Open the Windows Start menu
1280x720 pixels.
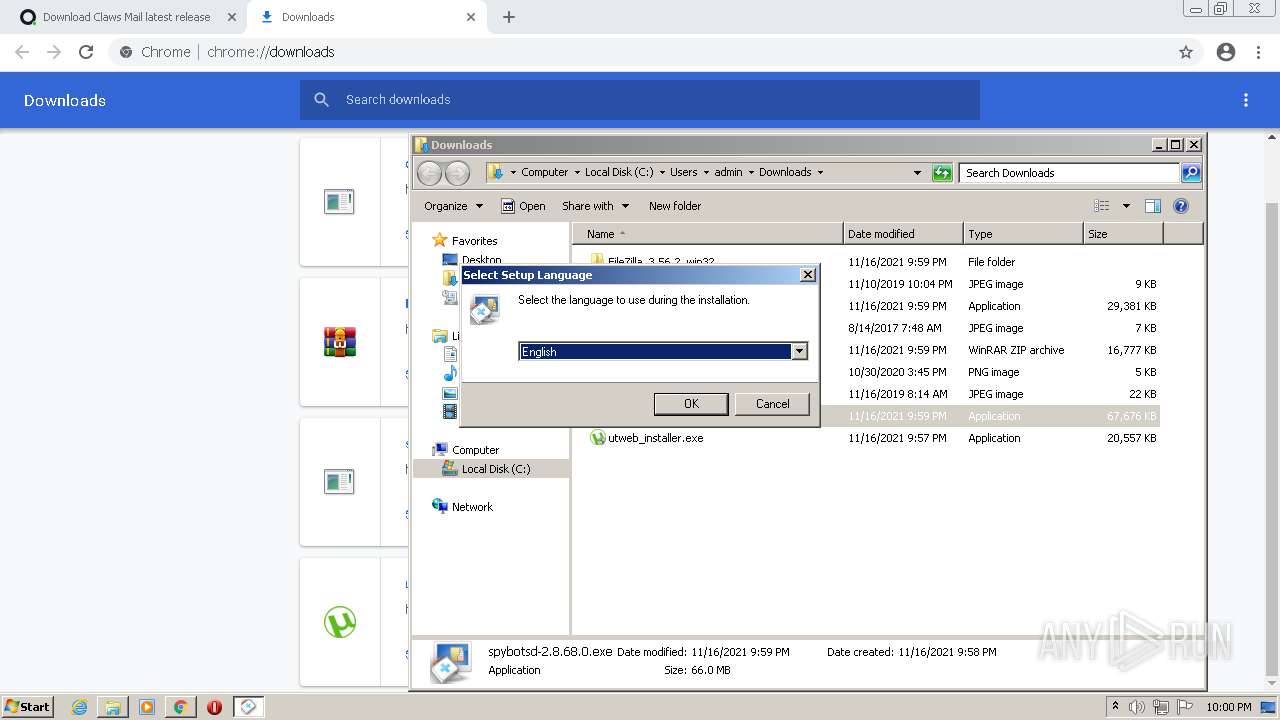[x=27, y=707]
